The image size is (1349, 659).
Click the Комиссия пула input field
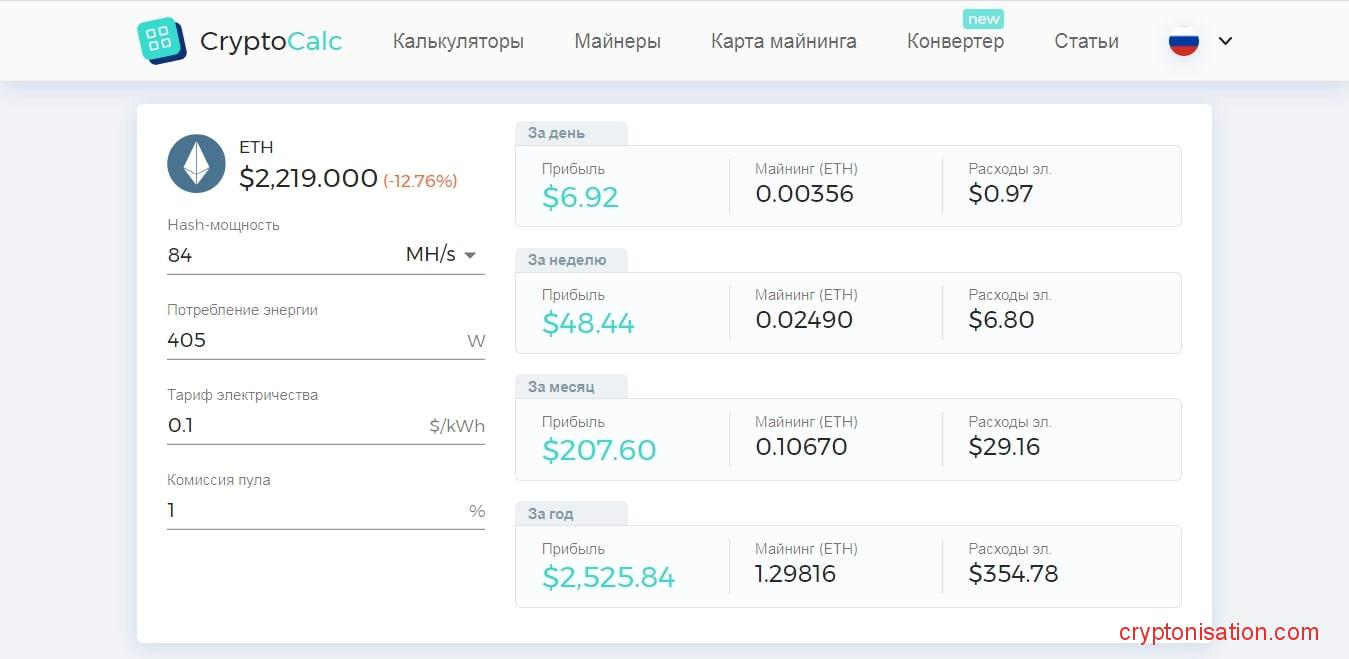[x=310, y=510]
